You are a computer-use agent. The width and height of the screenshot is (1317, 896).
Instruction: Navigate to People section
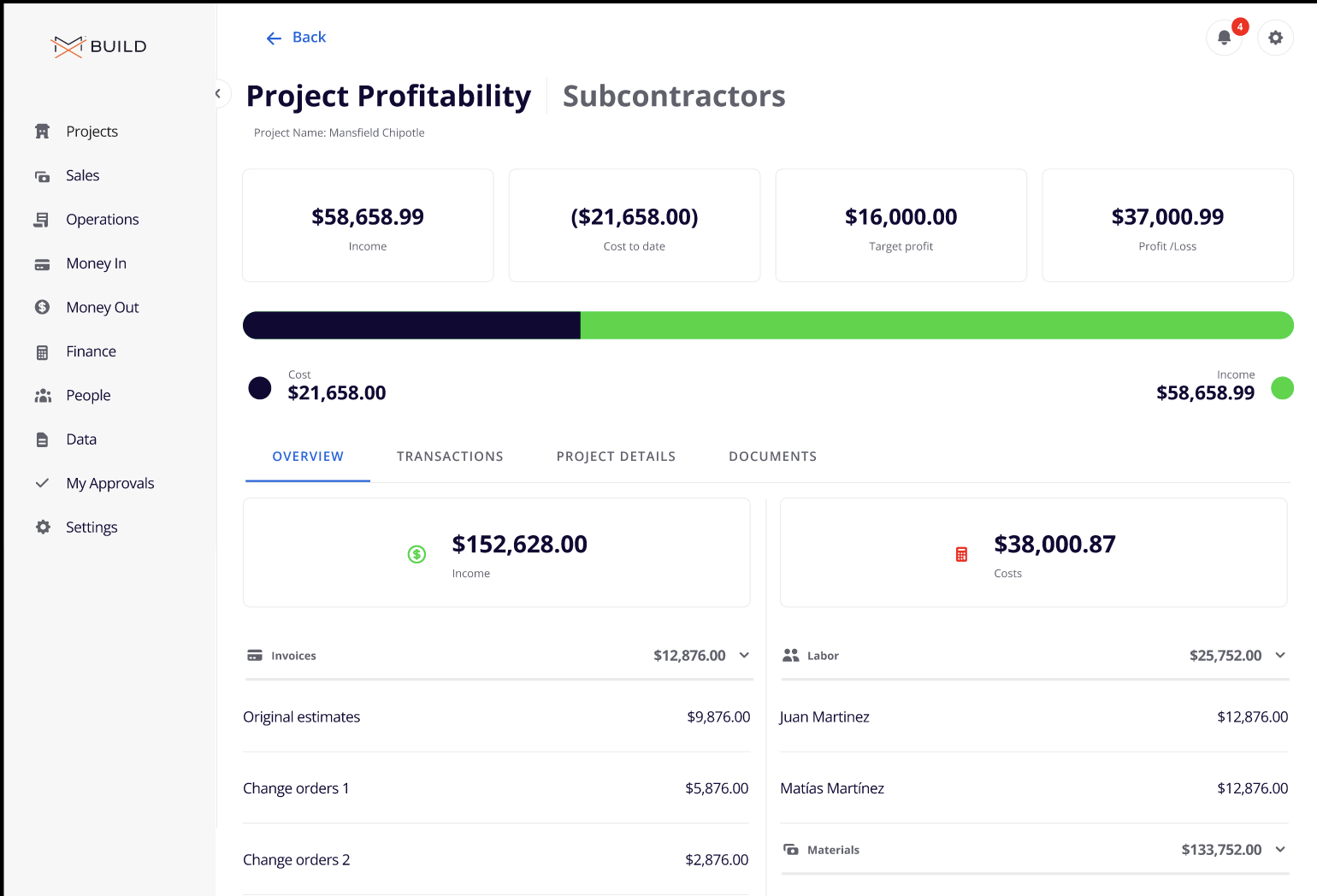88,396
